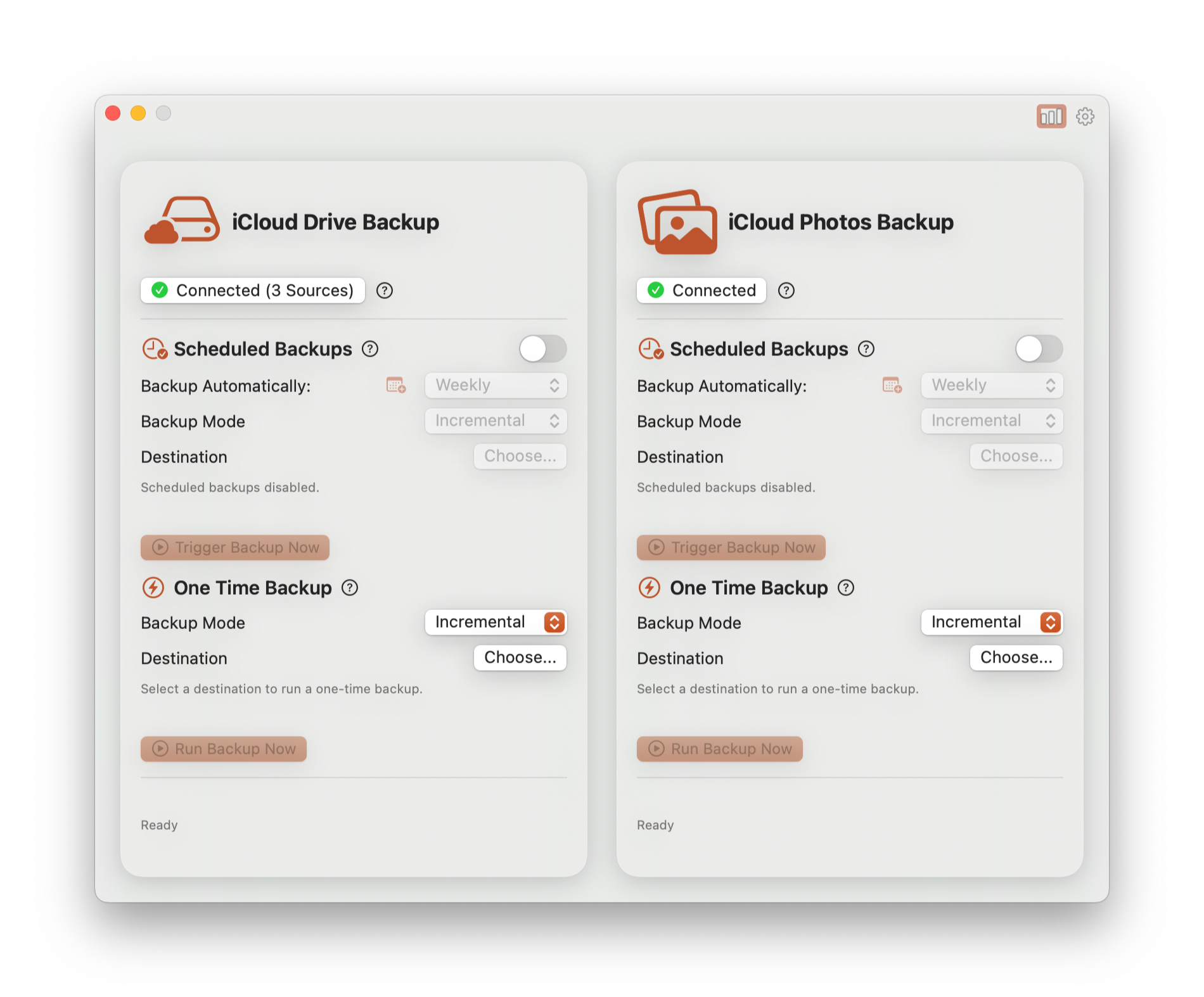Click the iCloud Photos Backup pictures icon

pos(677,222)
